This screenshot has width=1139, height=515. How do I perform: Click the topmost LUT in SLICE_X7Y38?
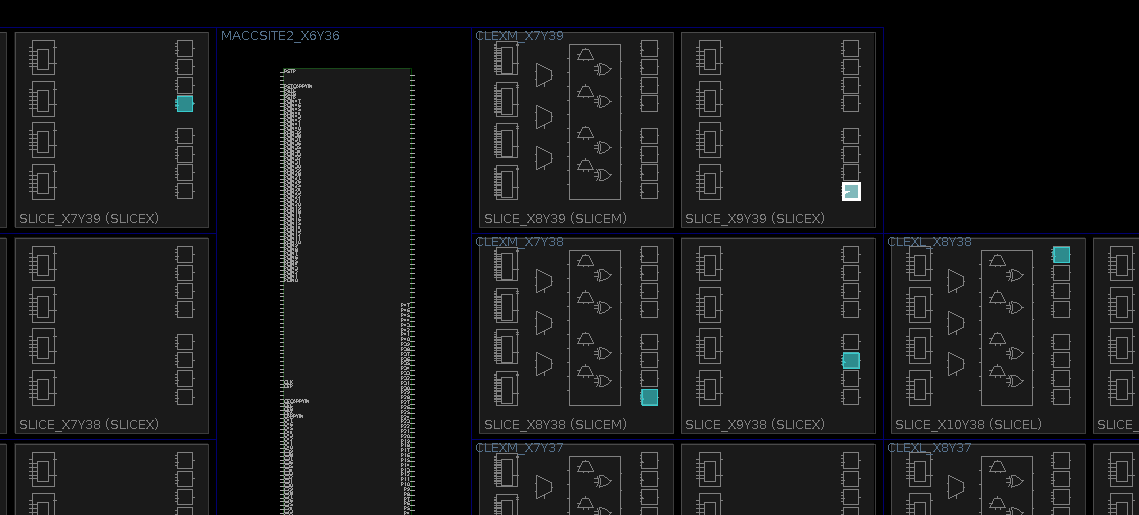coord(42,264)
